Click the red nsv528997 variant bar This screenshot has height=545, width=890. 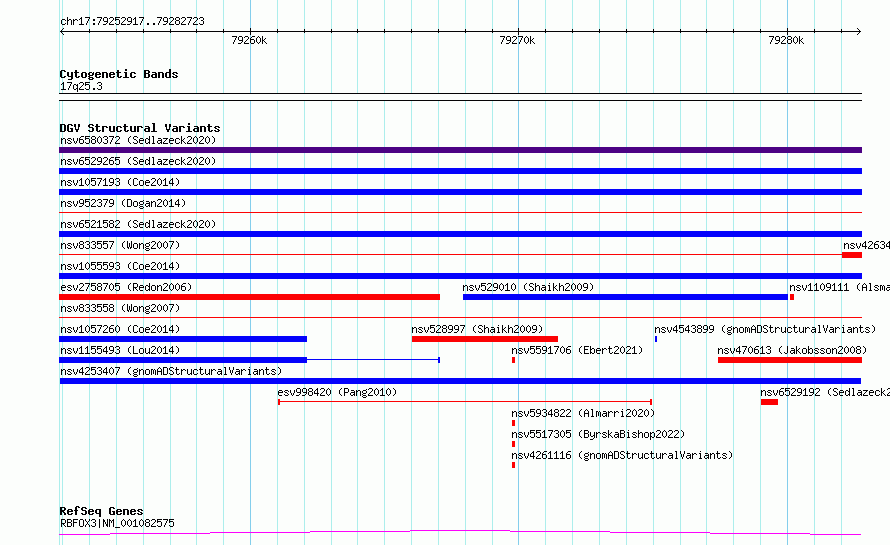tap(485, 339)
